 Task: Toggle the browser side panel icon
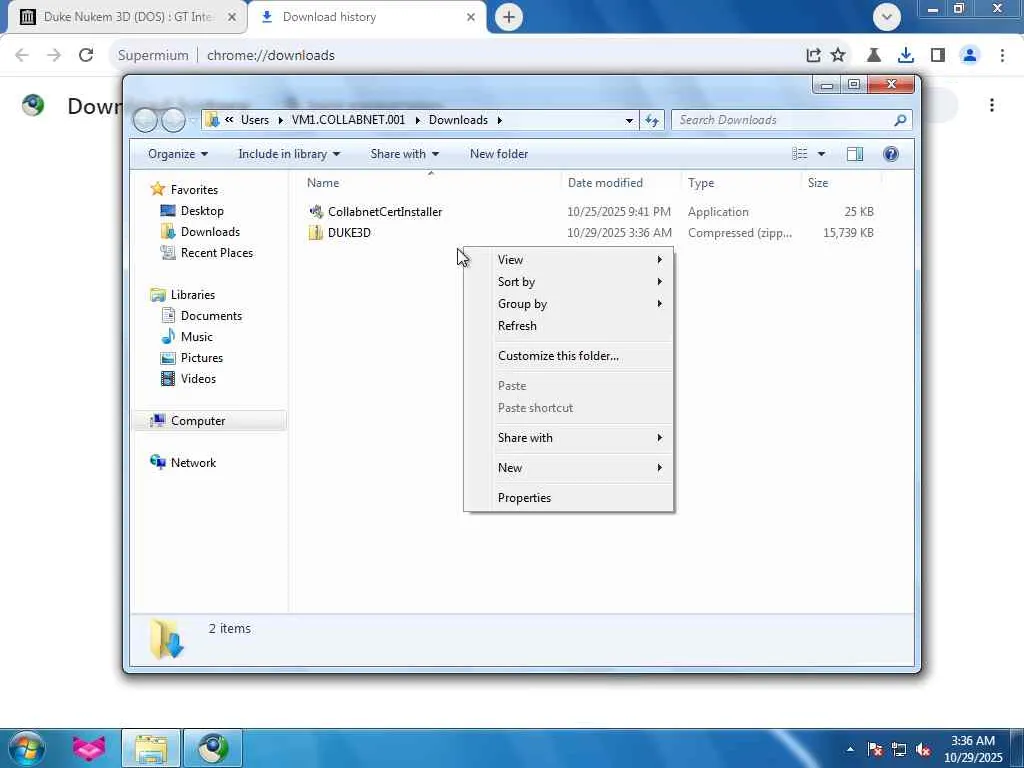(x=938, y=55)
